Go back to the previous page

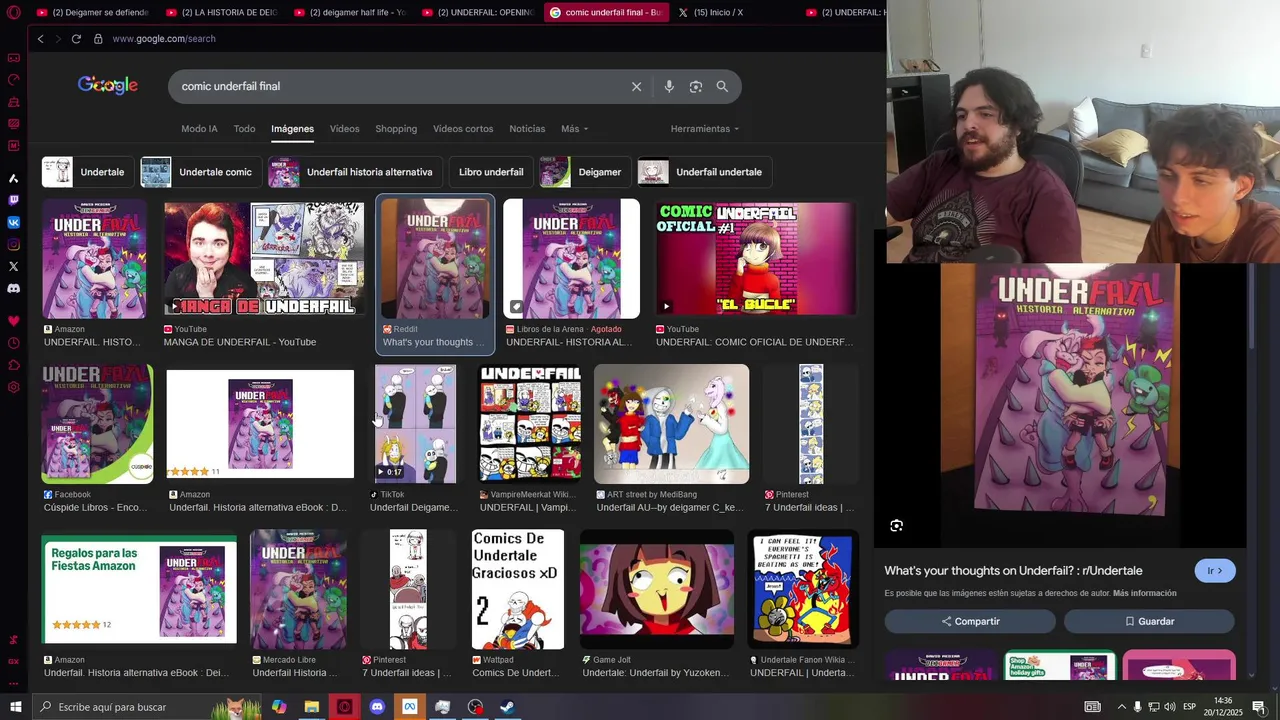coord(40,39)
